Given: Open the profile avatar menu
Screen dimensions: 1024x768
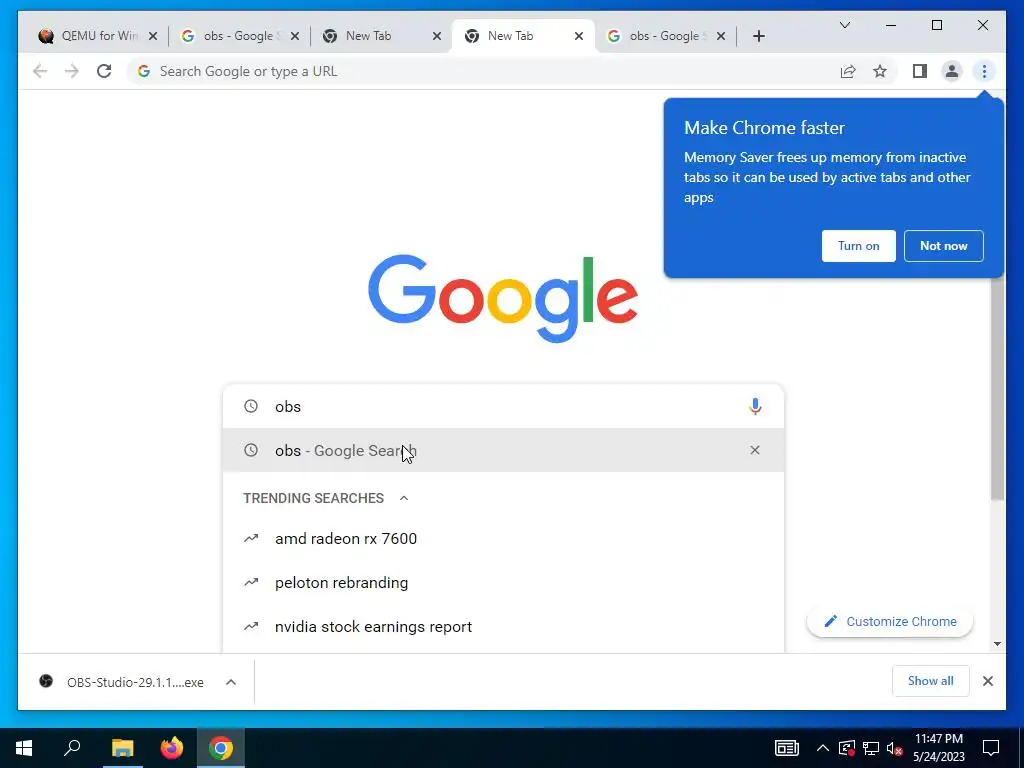Looking at the screenshot, I should click(952, 71).
